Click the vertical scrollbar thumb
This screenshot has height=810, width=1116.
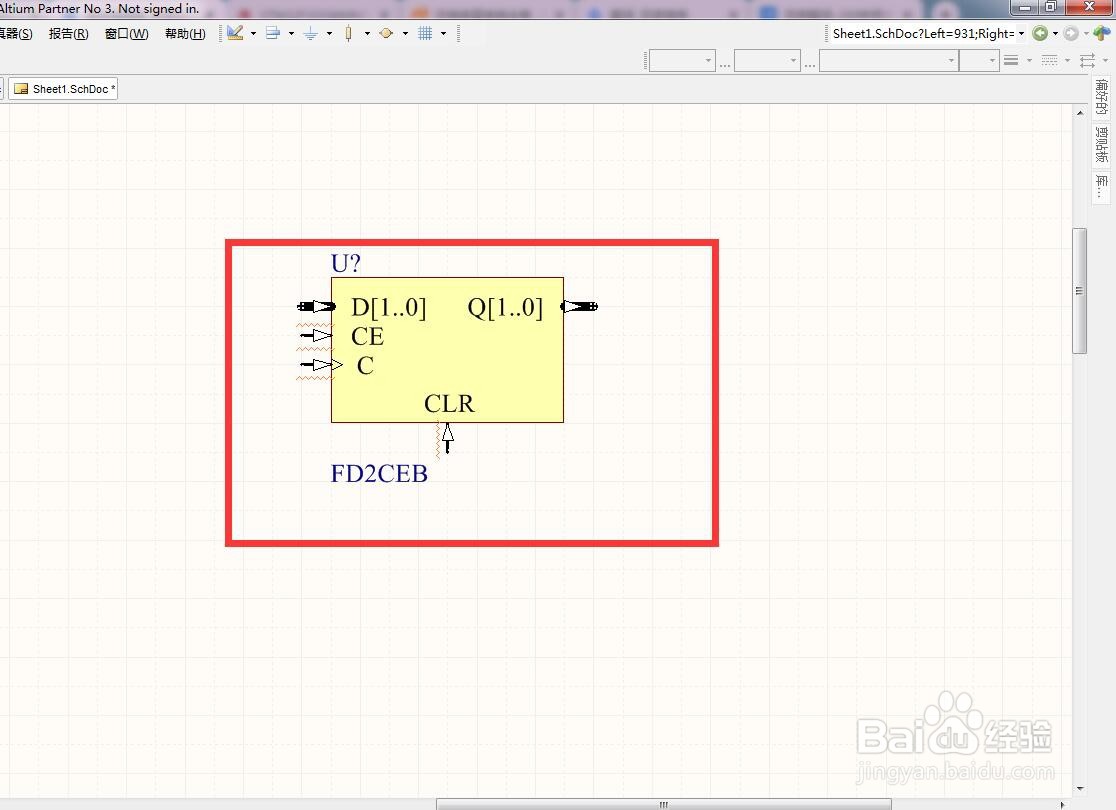[x=1080, y=290]
